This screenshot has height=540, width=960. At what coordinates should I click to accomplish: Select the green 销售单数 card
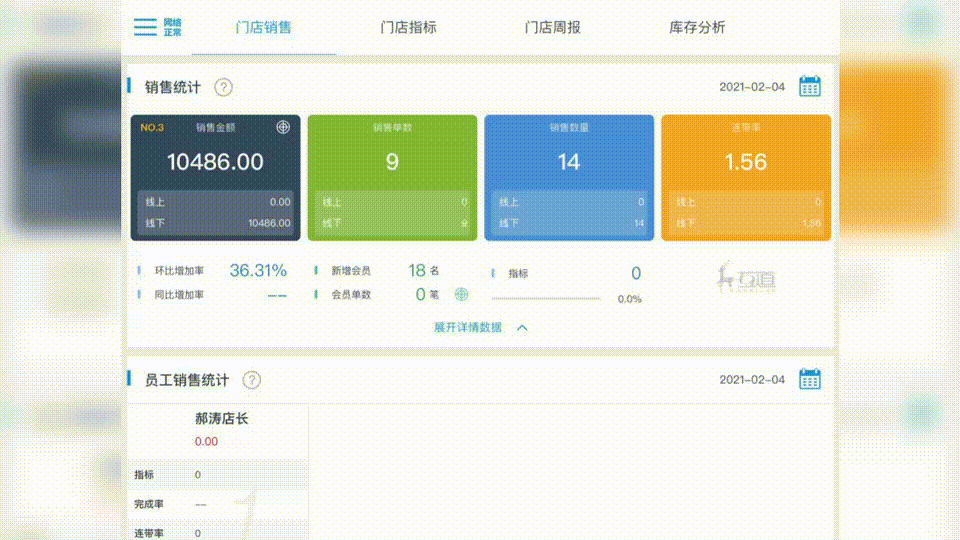[392, 178]
